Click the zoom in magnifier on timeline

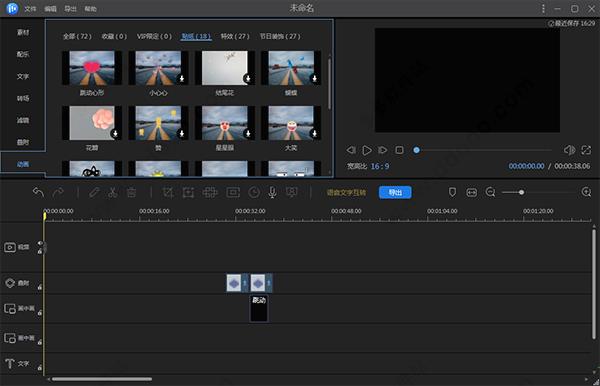pyautogui.click(x=586, y=192)
